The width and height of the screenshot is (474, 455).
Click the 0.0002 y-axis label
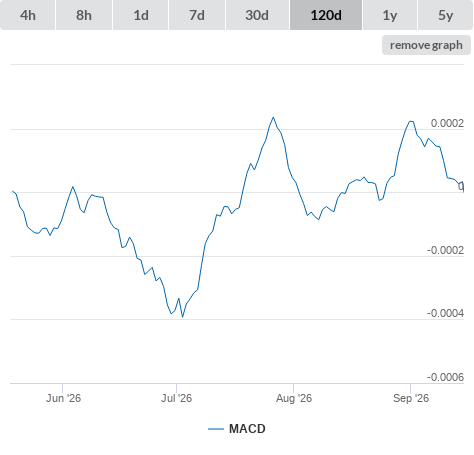point(447,123)
